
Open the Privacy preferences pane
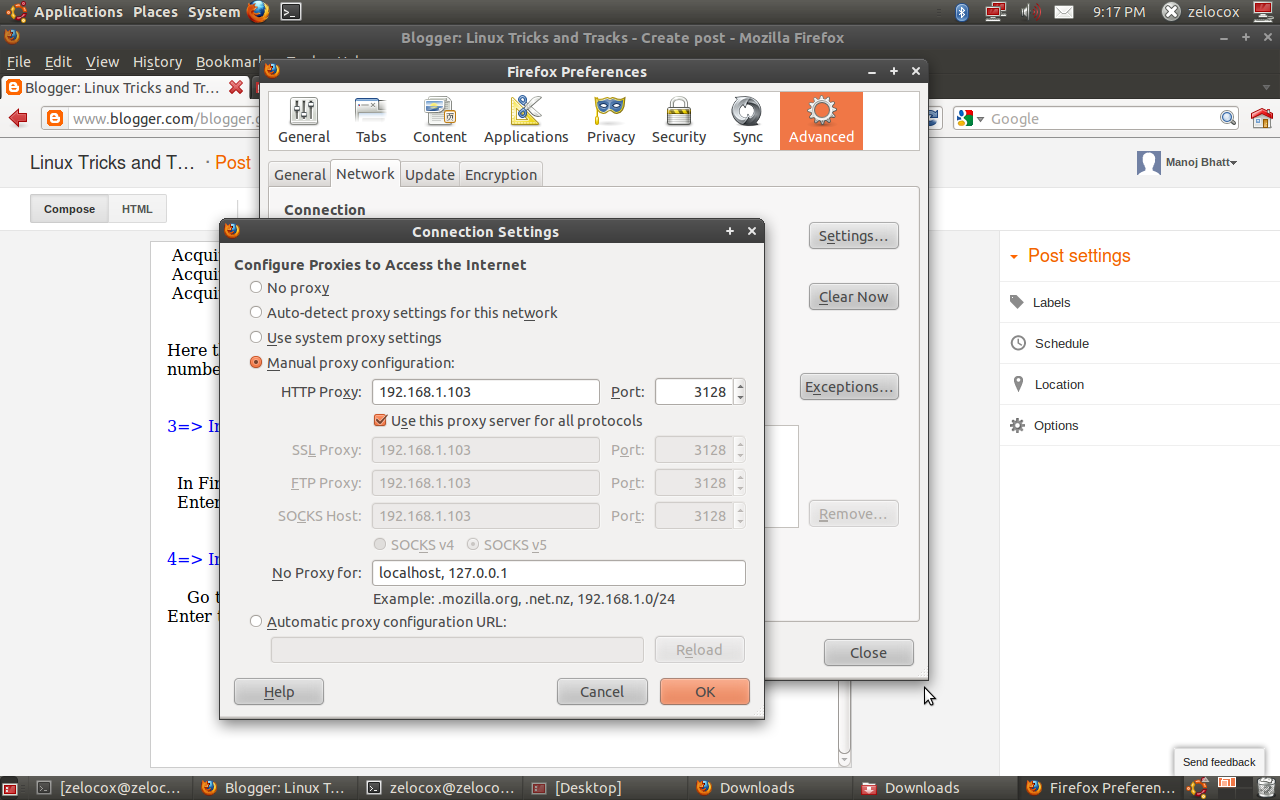611,121
